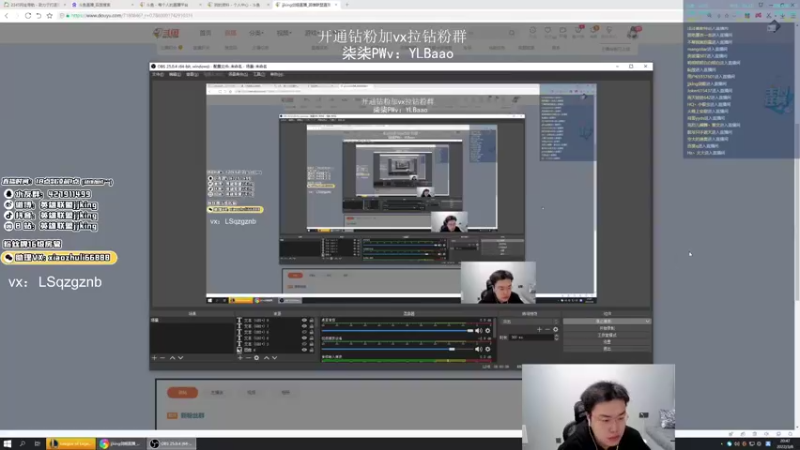800x450 pixels.
Task: Move the scene up in OBS list
Action: [x=172, y=358]
